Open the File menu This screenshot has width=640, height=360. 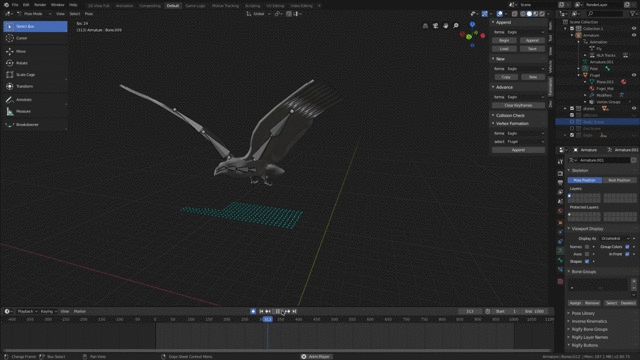(x=15, y=5)
